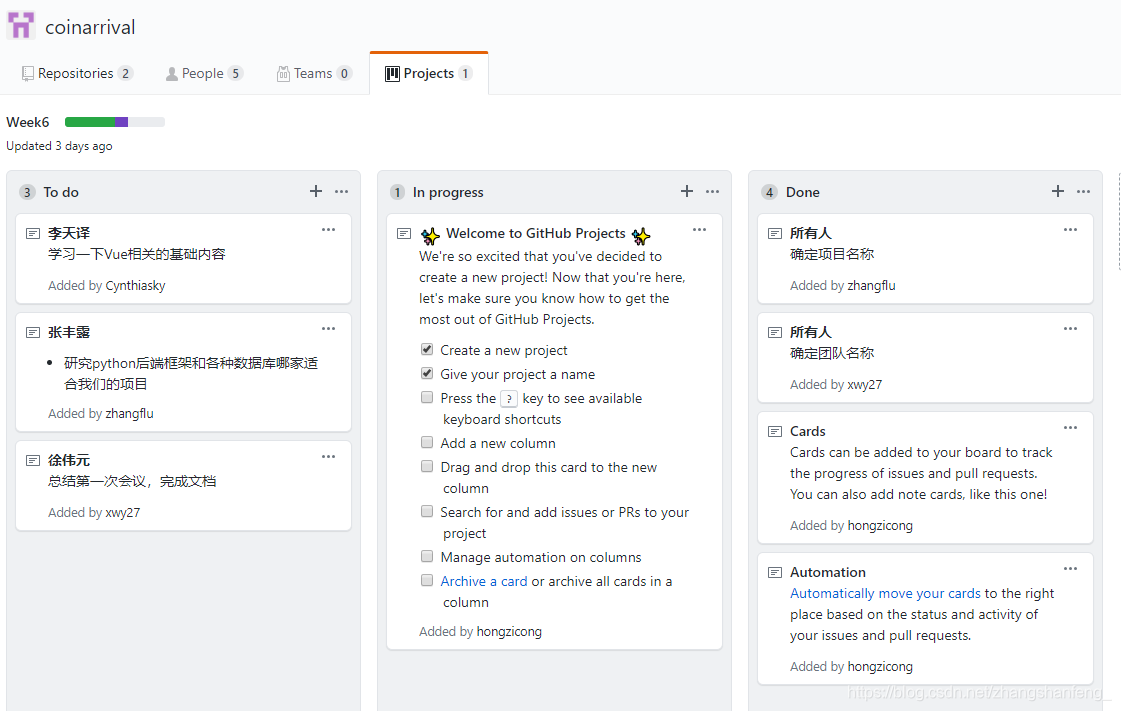This screenshot has width=1121, height=711.
Task: Click note icon on Welcome to GitHub Projects card
Action: point(404,234)
